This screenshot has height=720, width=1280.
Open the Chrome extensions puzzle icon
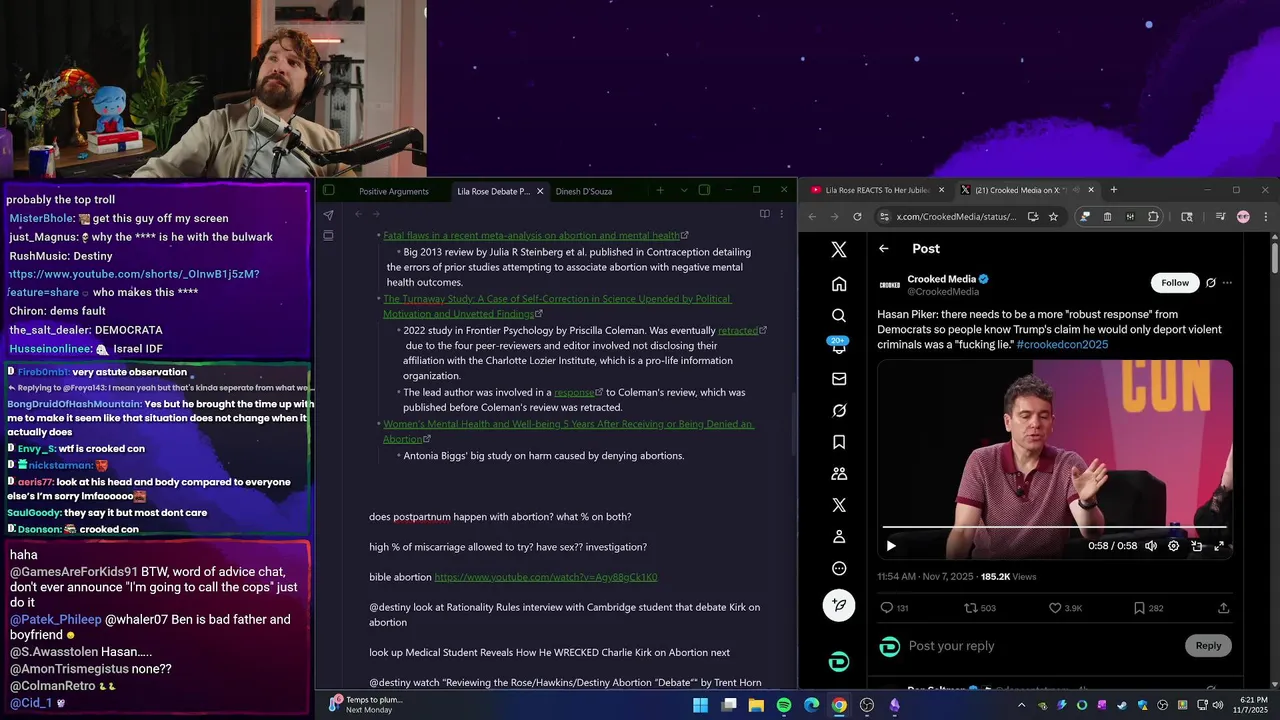(1153, 216)
